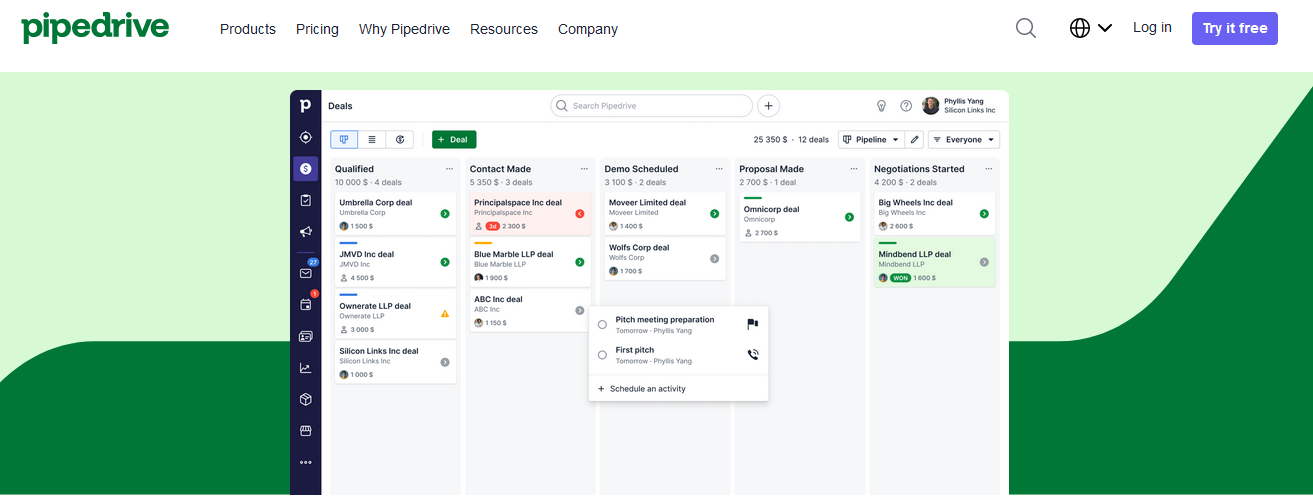Click the Log in link

(x=1152, y=28)
